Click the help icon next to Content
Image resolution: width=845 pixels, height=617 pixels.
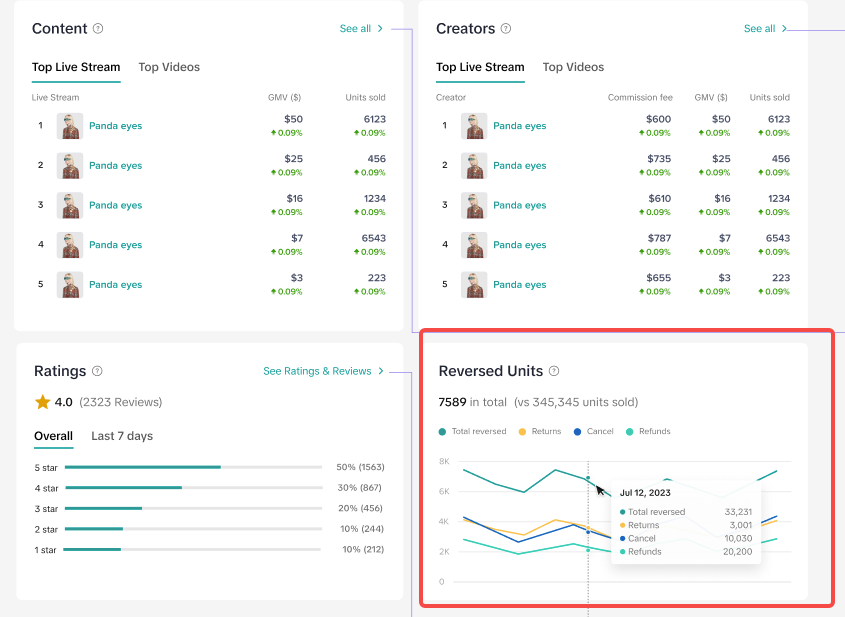[98, 29]
